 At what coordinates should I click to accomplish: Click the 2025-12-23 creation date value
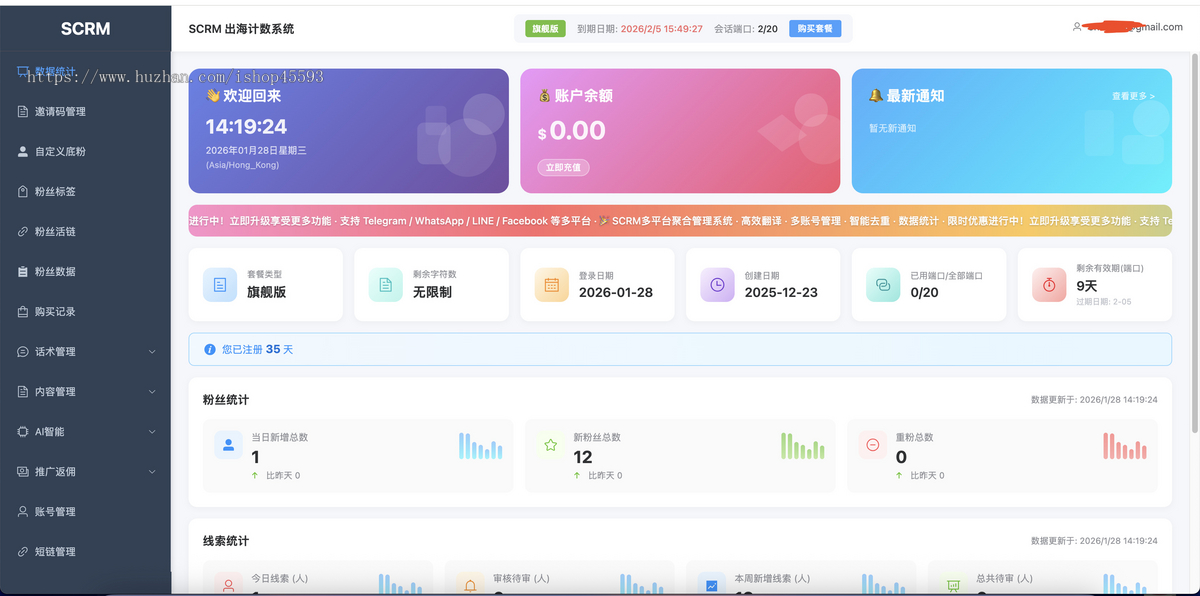pos(781,292)
